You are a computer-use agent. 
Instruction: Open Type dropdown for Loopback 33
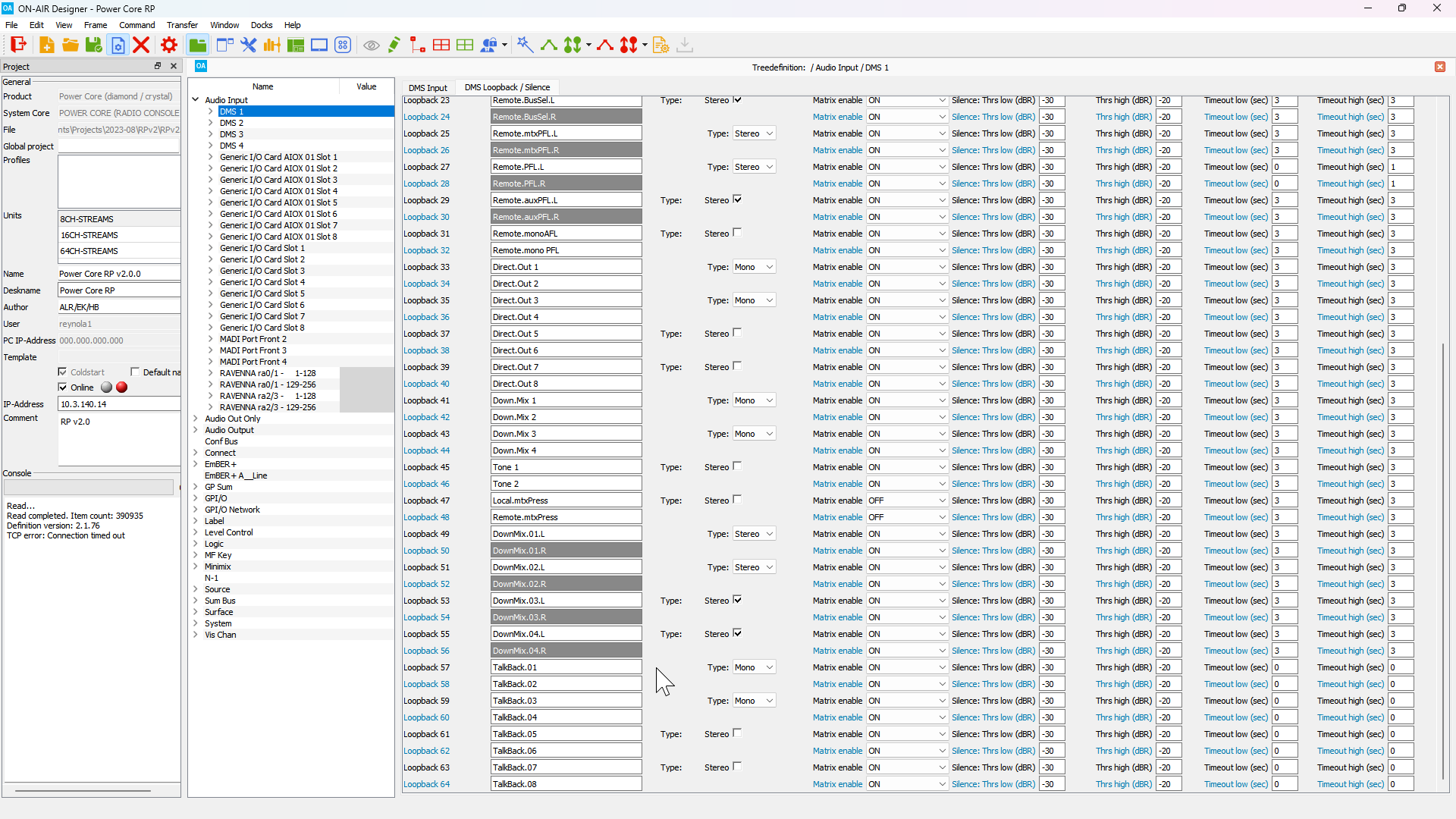coord(754,267)
